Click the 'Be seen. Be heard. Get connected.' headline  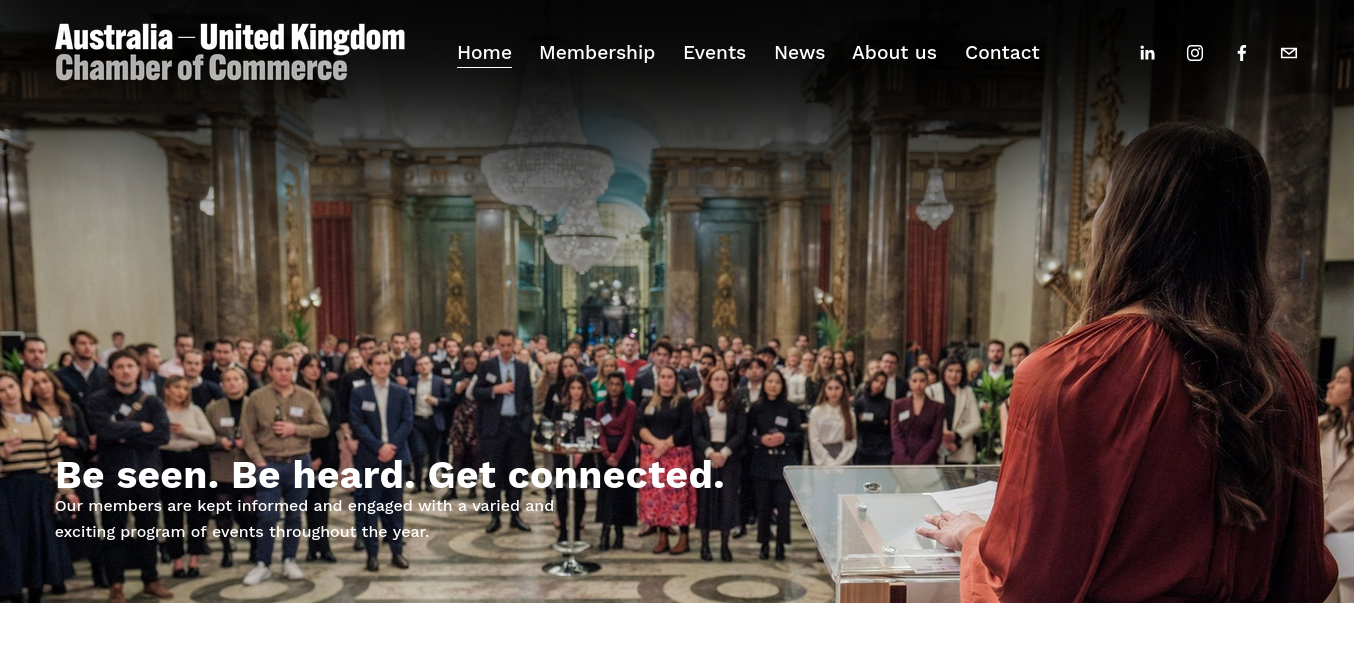389,475
